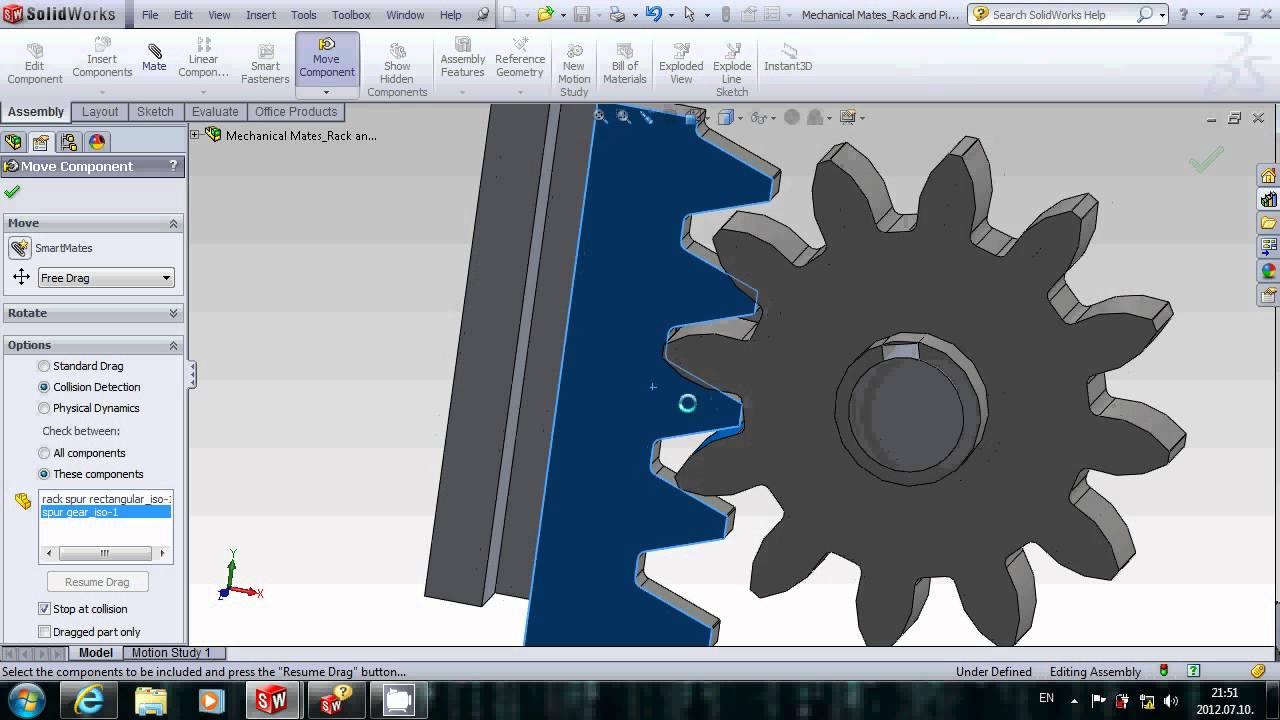Select Collision Detection option

point(44,387)
